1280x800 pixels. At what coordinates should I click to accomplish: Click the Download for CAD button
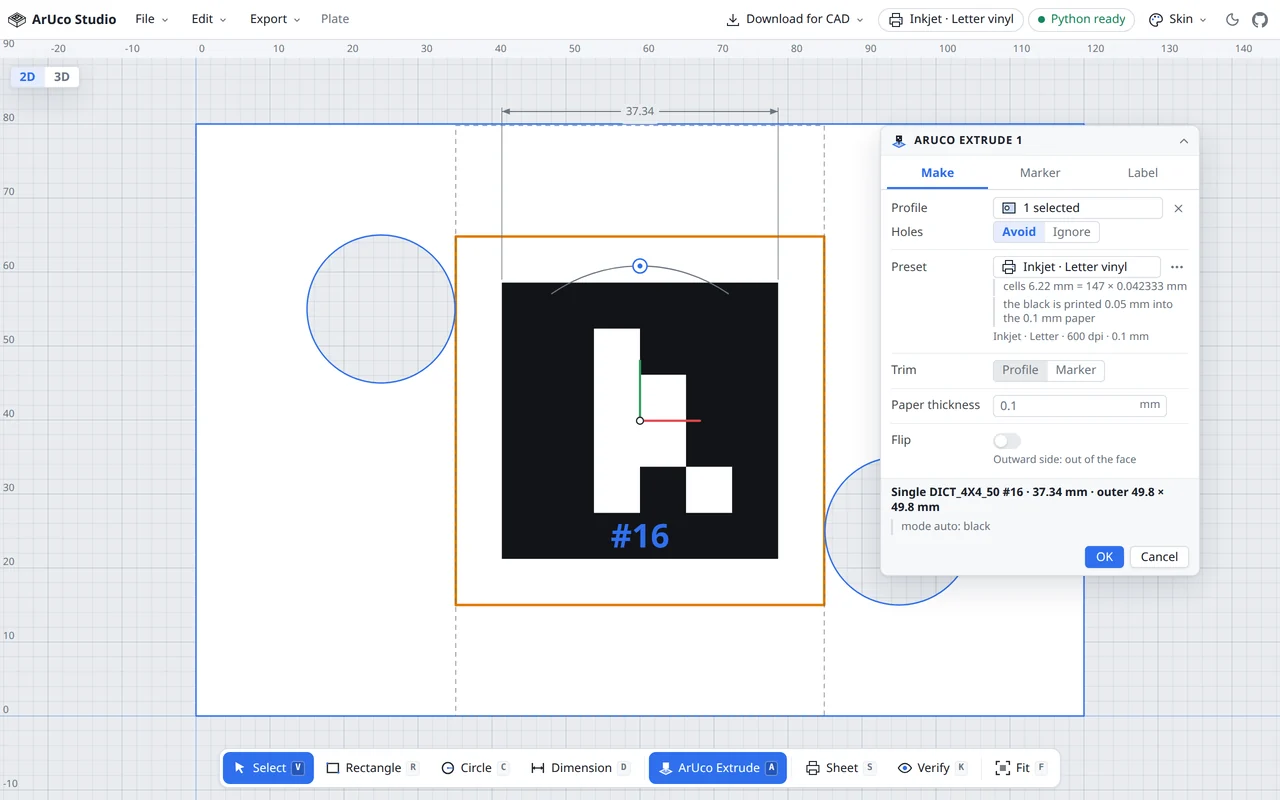pyautogui.click(x=797, y=19)
